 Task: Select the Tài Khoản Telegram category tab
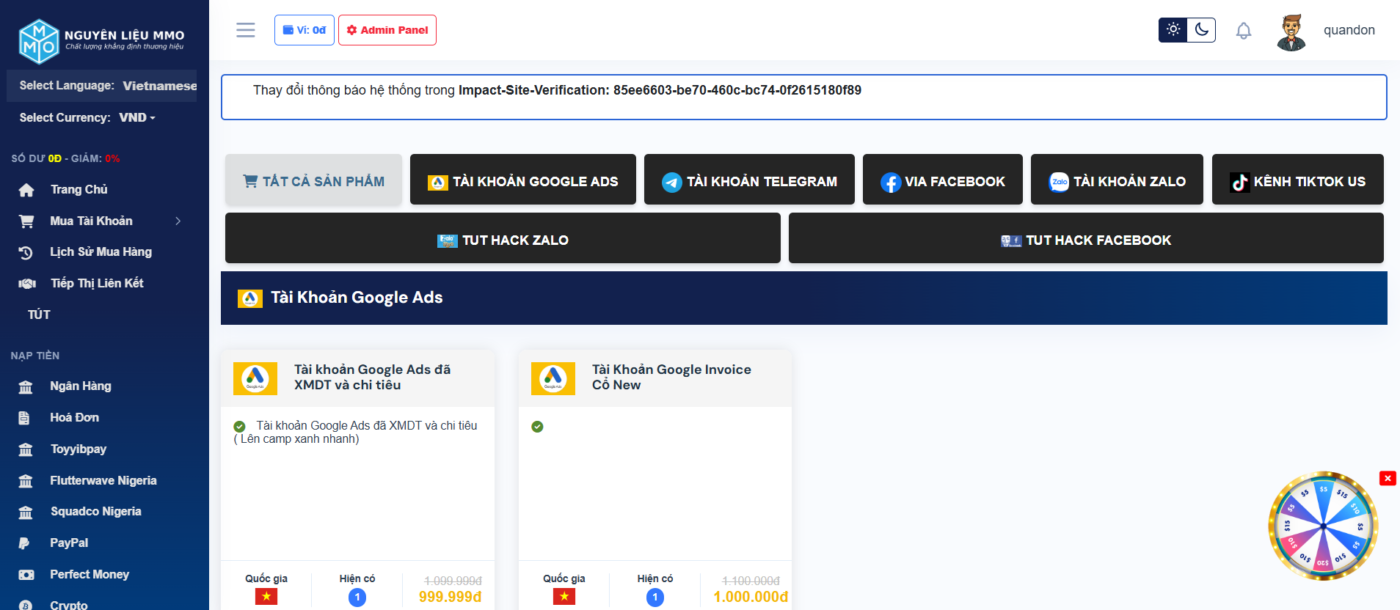pyautogui.click(x=749, y=181)
